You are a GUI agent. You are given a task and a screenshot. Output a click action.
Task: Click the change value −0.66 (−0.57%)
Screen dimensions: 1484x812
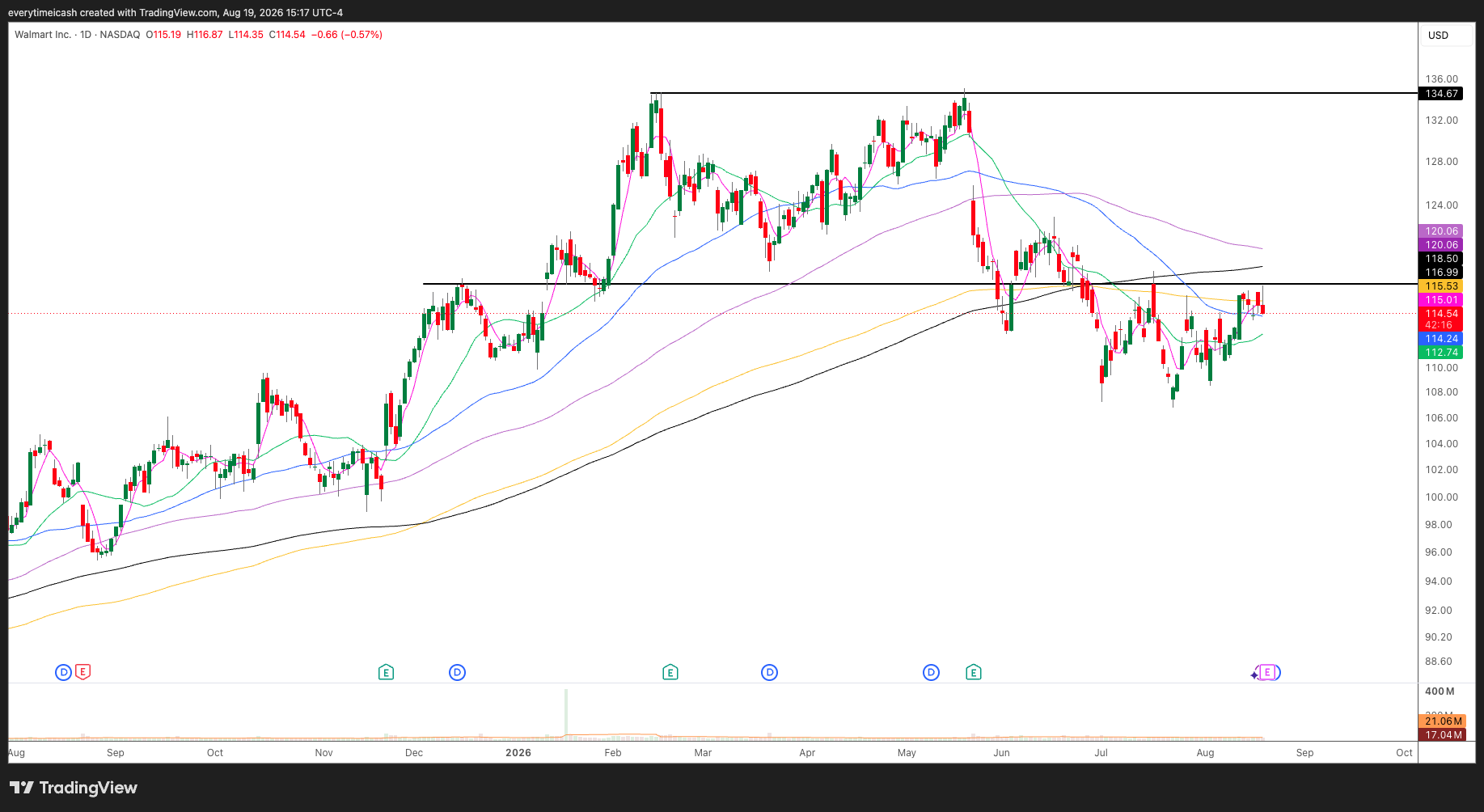[347, 35]
